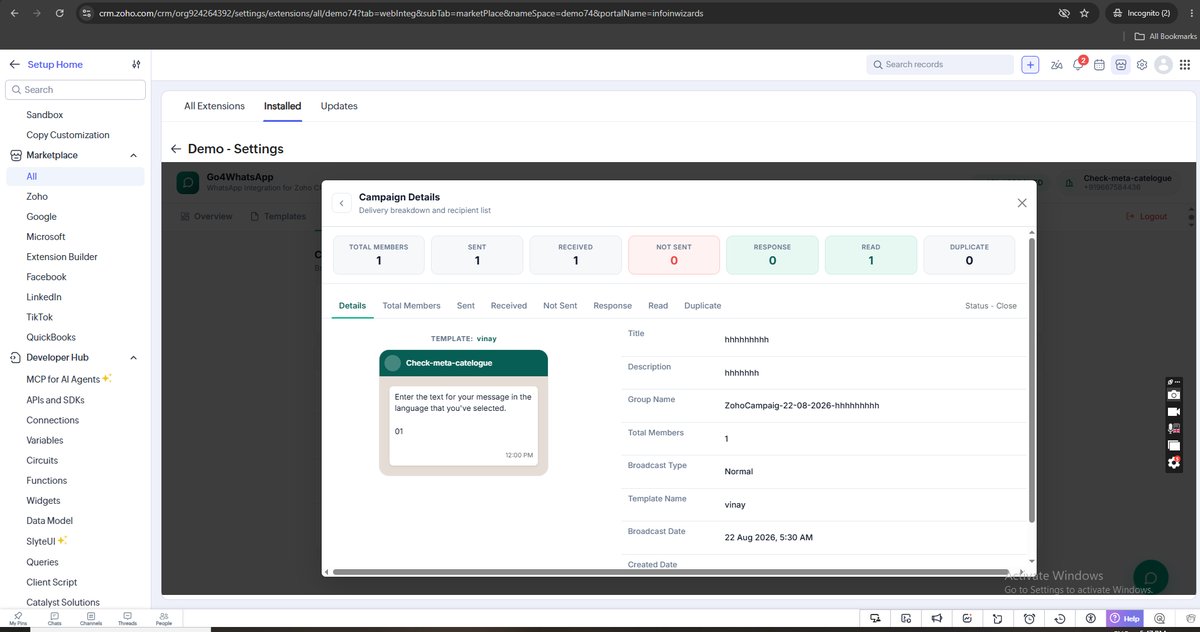Screen dimensions: 1200x632
Task: Click the READ stat card
Action: tap(871, 255)
